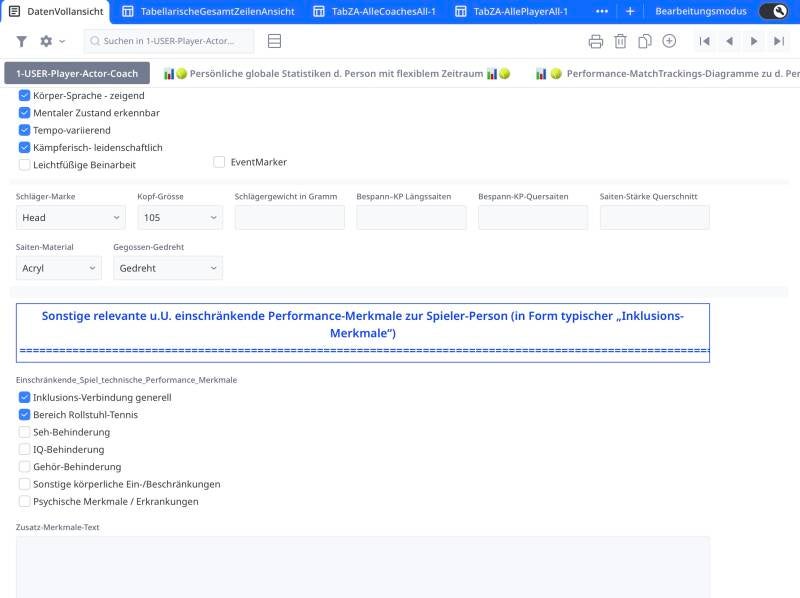Enable the Seh-Behinderung checkbox
Image resolution: width=800 pixels, height=598 pixels.
point(25,432)
